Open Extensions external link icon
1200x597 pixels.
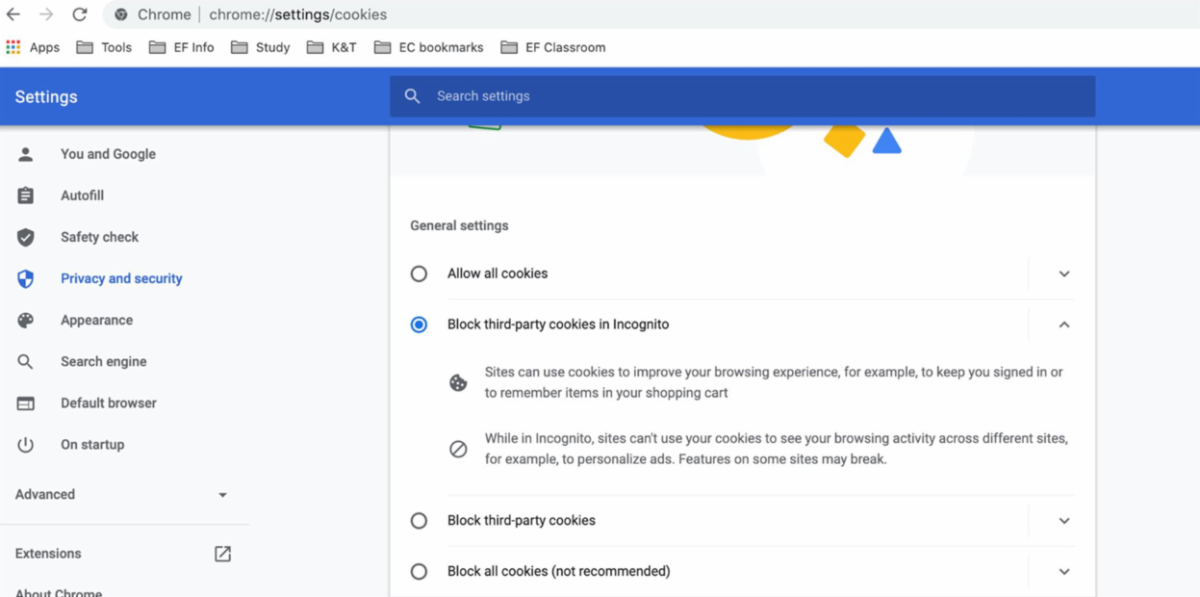pyautogui.click(x=223, y=553)
